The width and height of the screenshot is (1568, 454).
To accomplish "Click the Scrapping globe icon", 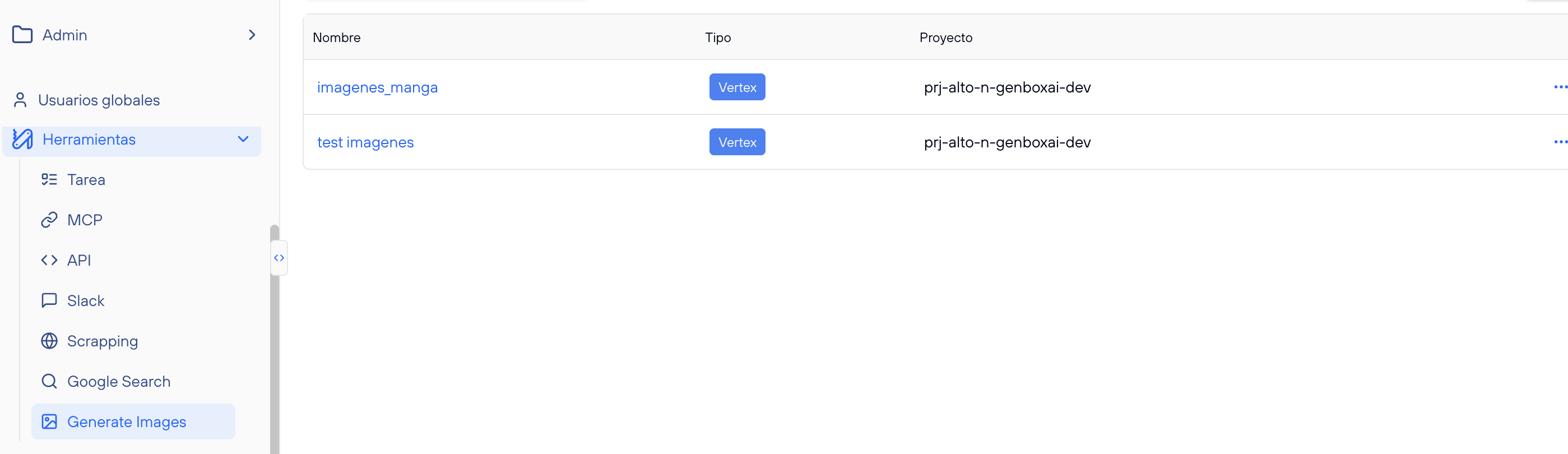I will (49, 341).
